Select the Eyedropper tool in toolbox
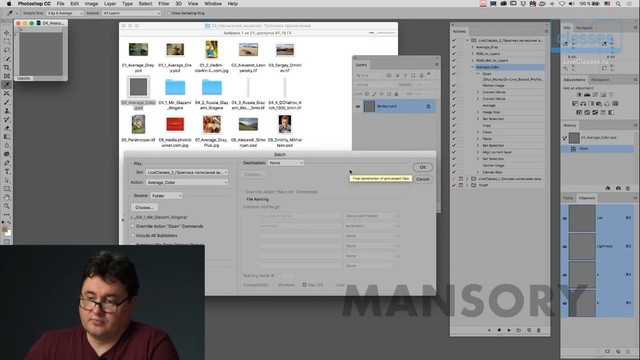 7,84
